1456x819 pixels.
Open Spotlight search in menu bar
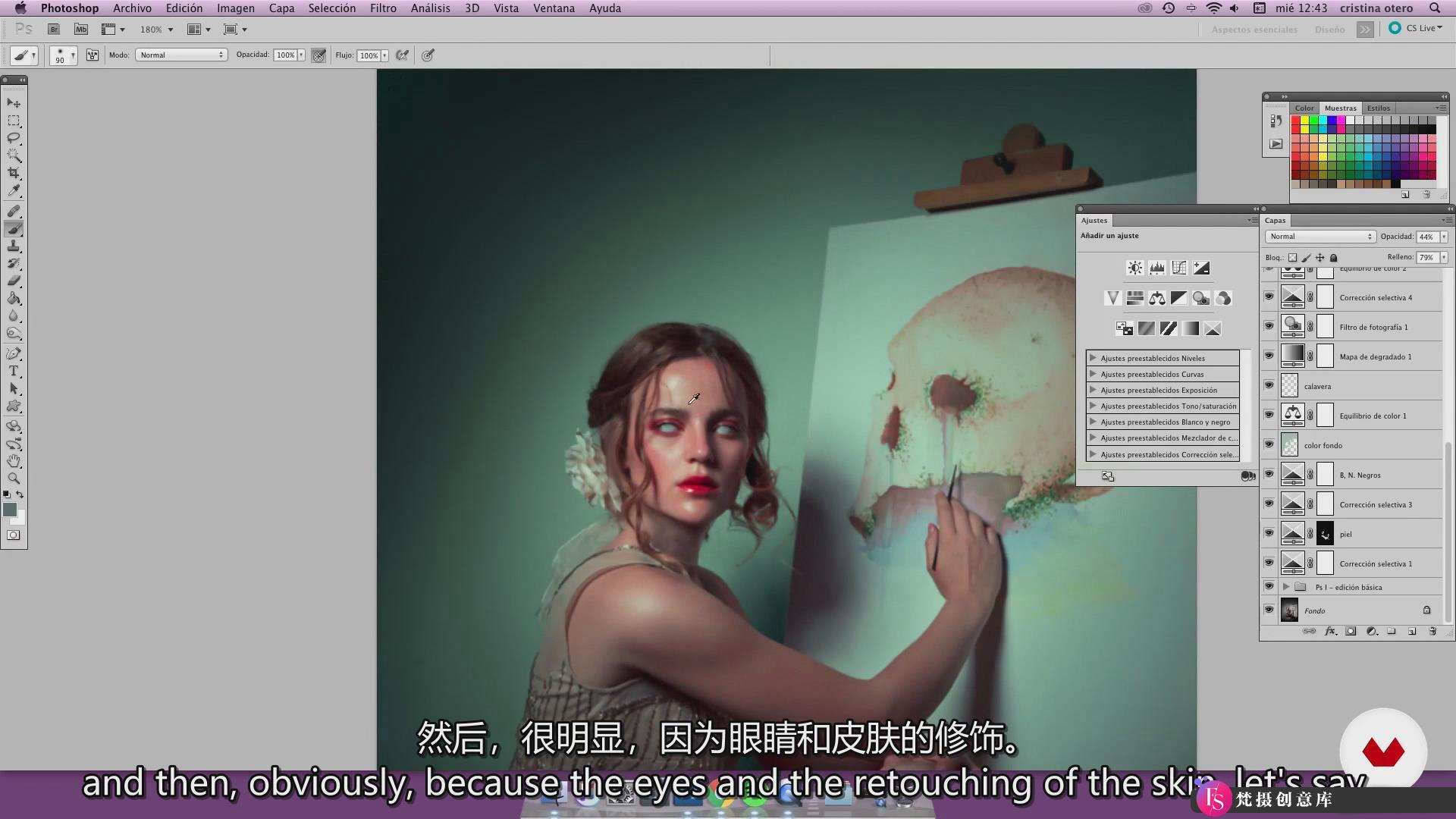tap(1434, 8)
